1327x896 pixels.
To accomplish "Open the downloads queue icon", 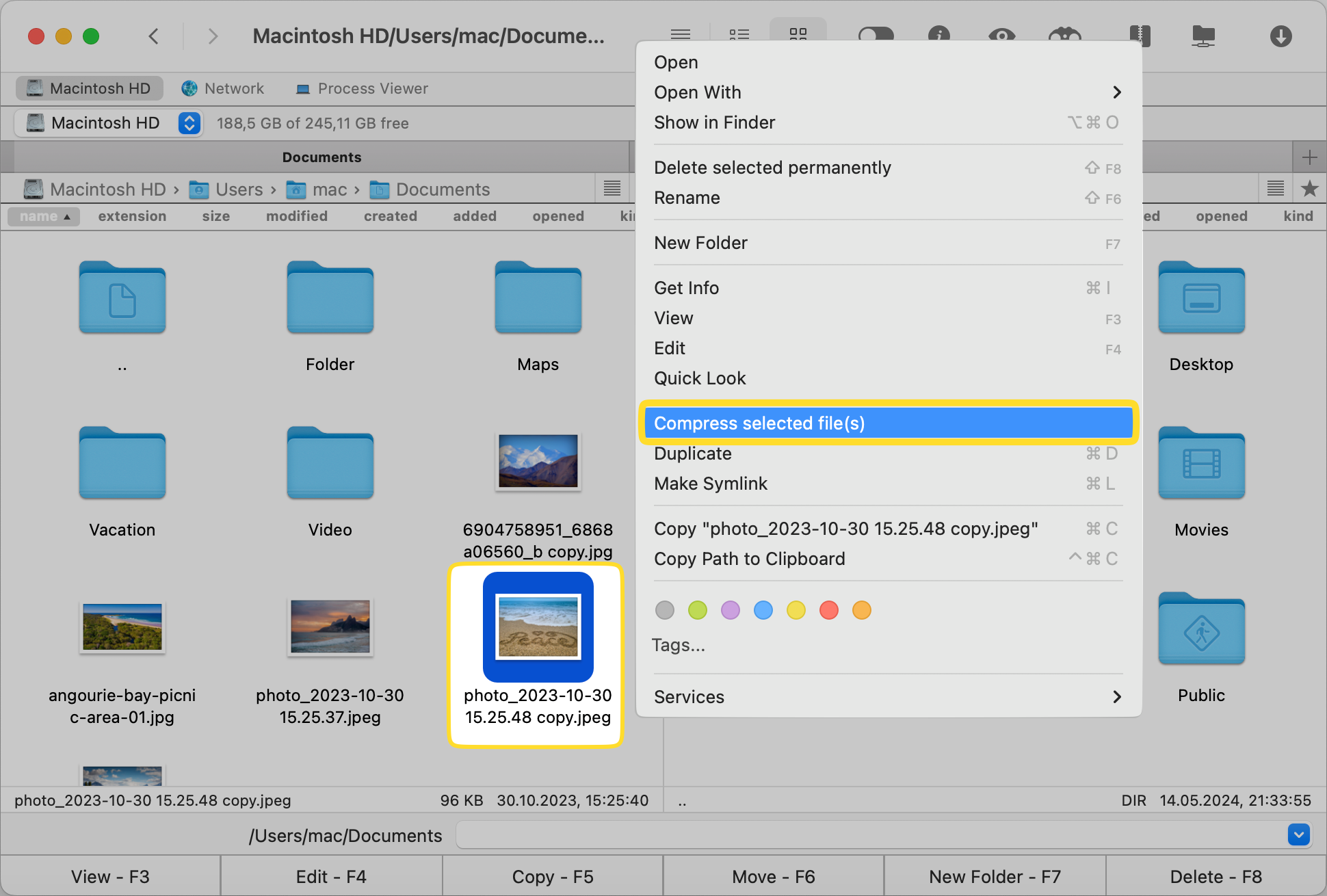I will 1280,36.
